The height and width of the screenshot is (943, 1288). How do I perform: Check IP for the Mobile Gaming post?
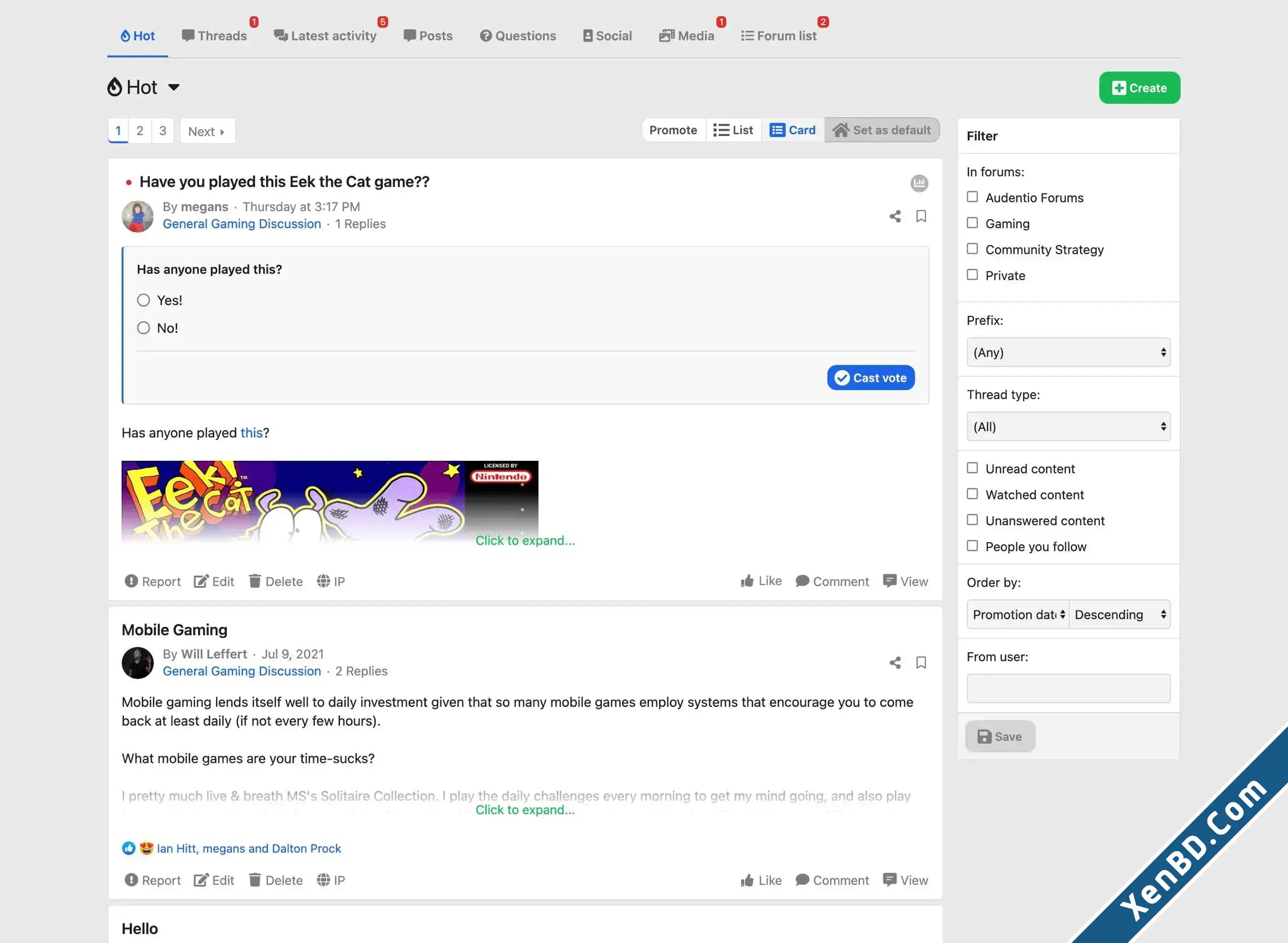pos(331,880)
